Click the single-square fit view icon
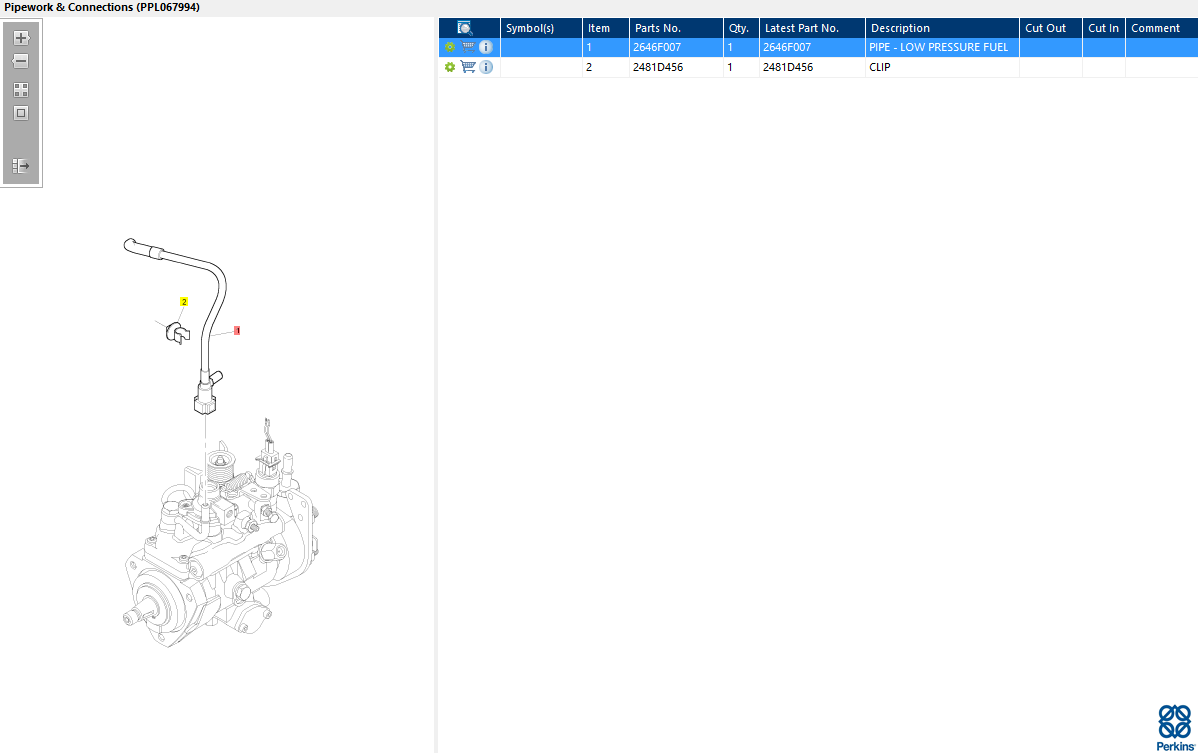This screenshot has height=753, width=1198. pyautogui.click(x=21, y=113)
